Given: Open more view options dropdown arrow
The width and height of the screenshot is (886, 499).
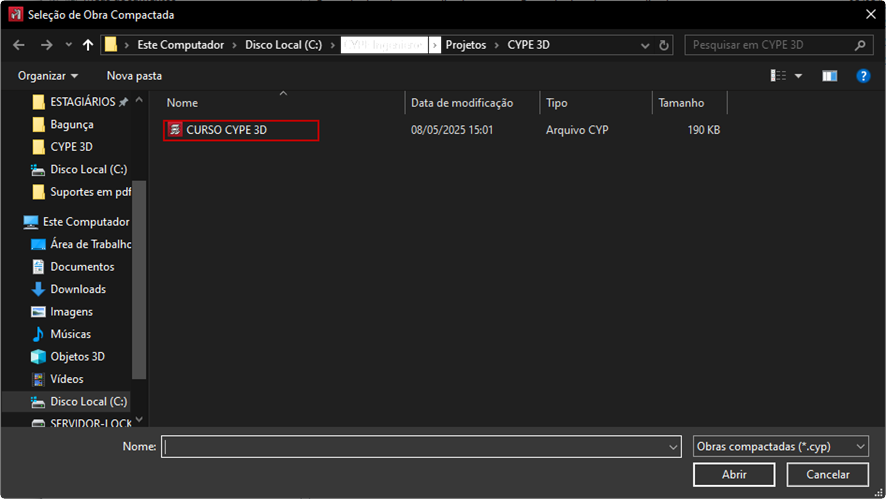Looking at the screenshot, I should point(798,76).
